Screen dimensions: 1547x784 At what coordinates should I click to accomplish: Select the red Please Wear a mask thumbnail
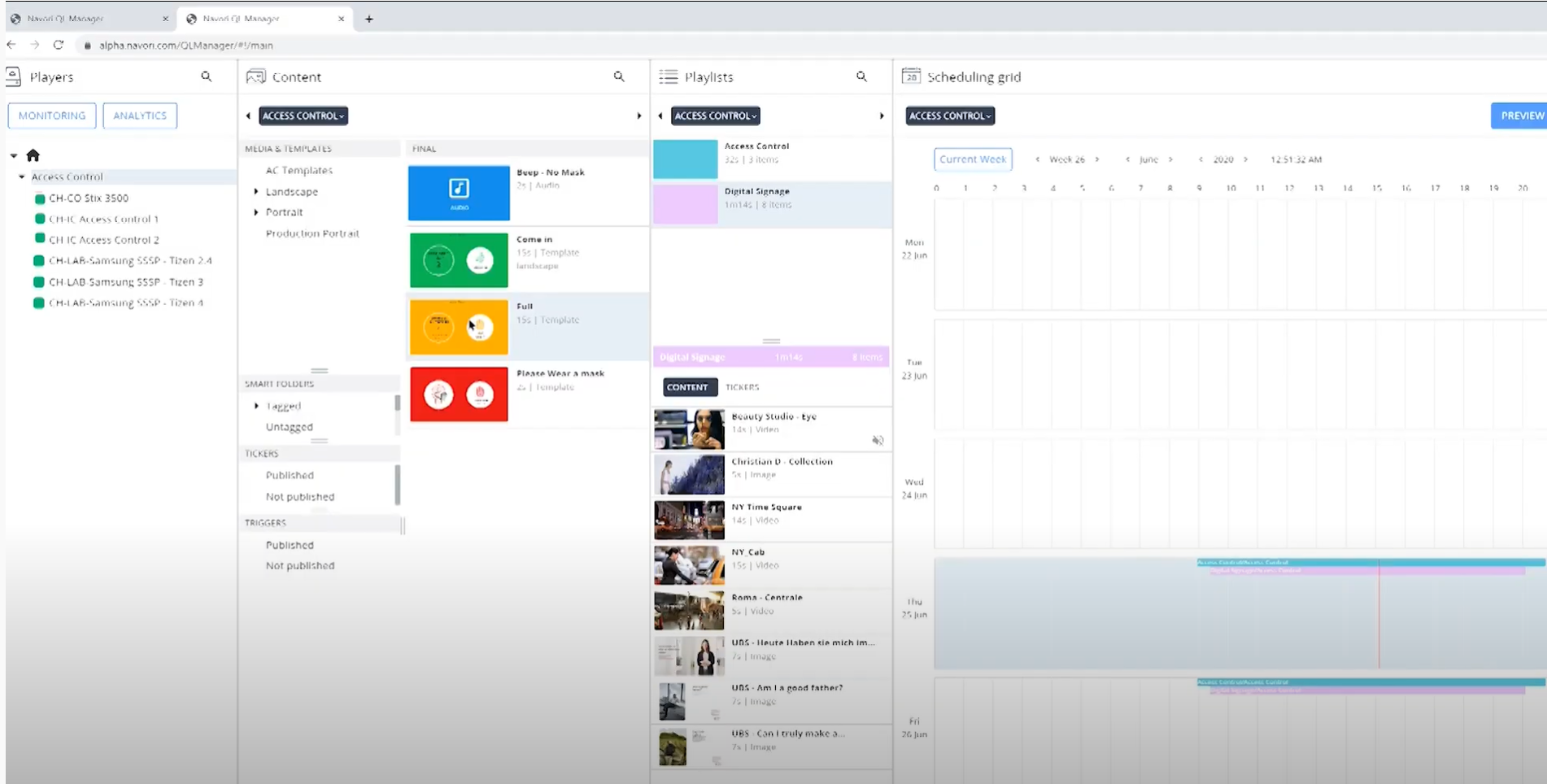[x=459, y=394]
